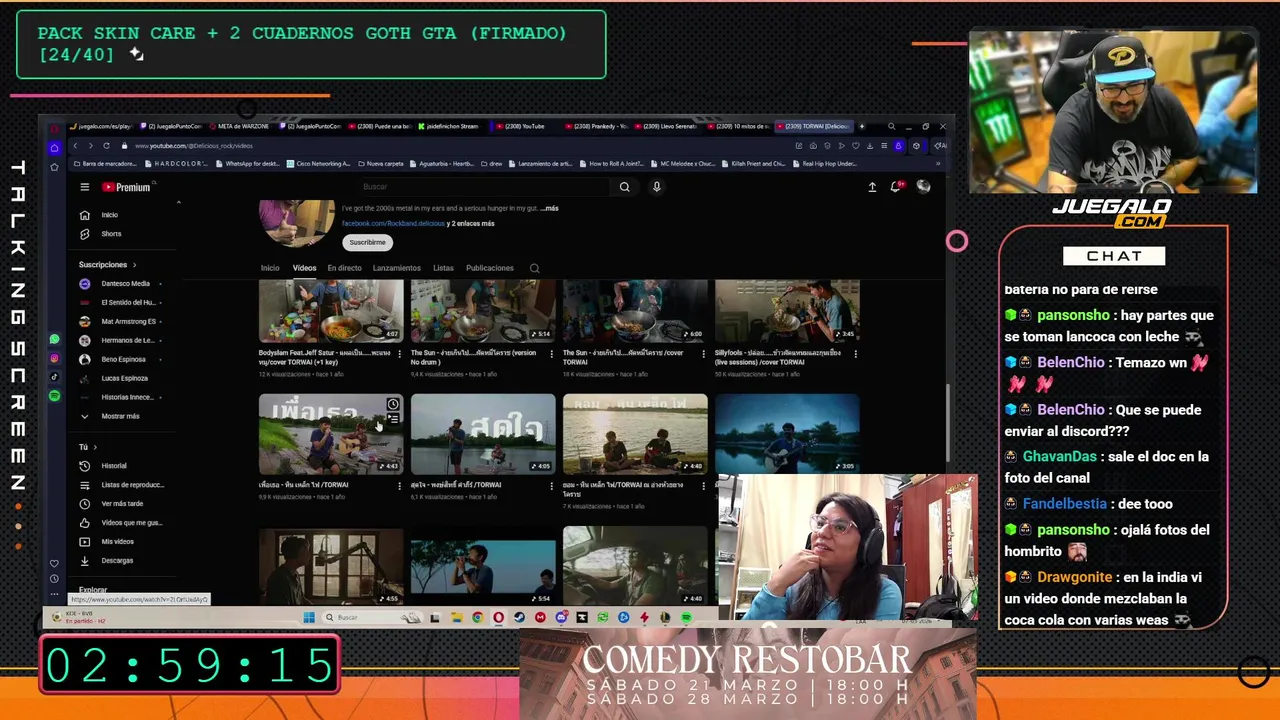Screen dimensions: 1280x720
Task: Click the browser forward arrow
Action: pos(90,146)
